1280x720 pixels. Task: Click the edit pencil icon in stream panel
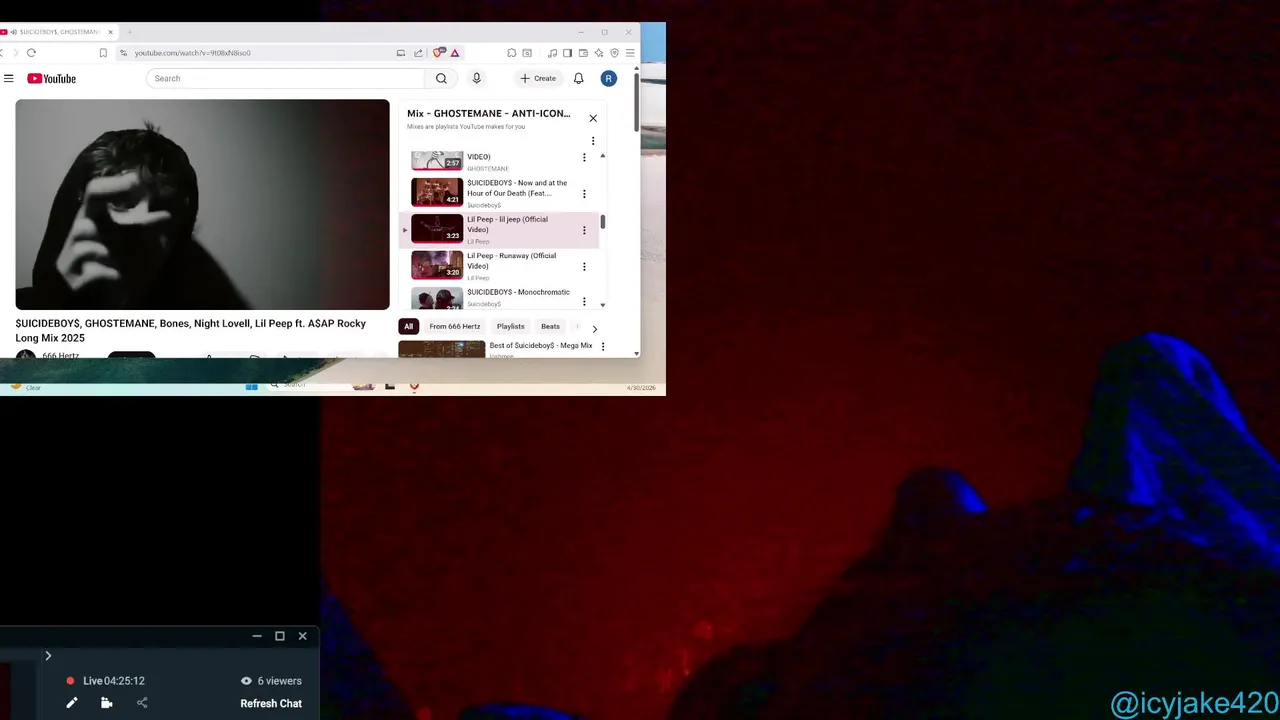point(72,703)
